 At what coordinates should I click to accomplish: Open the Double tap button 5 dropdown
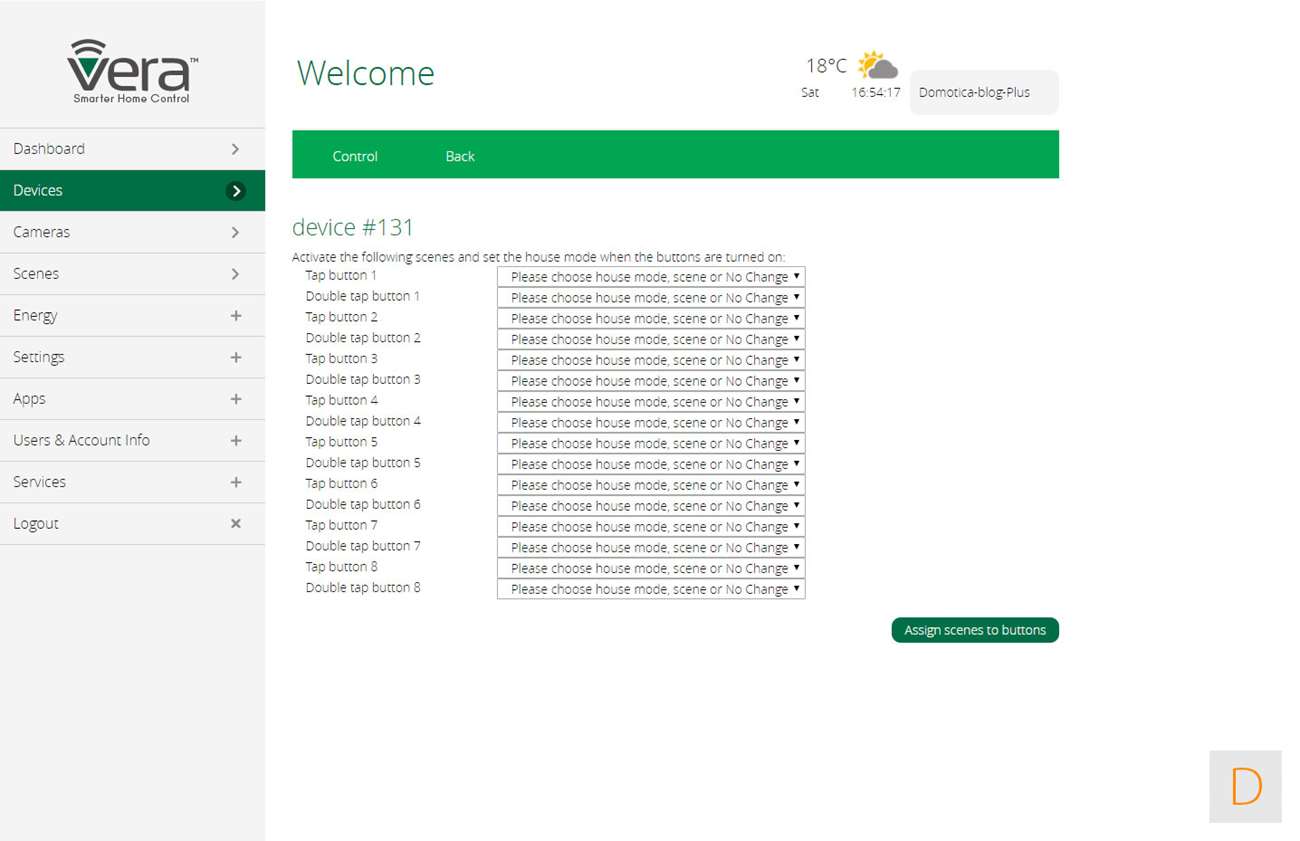[651, 464]
